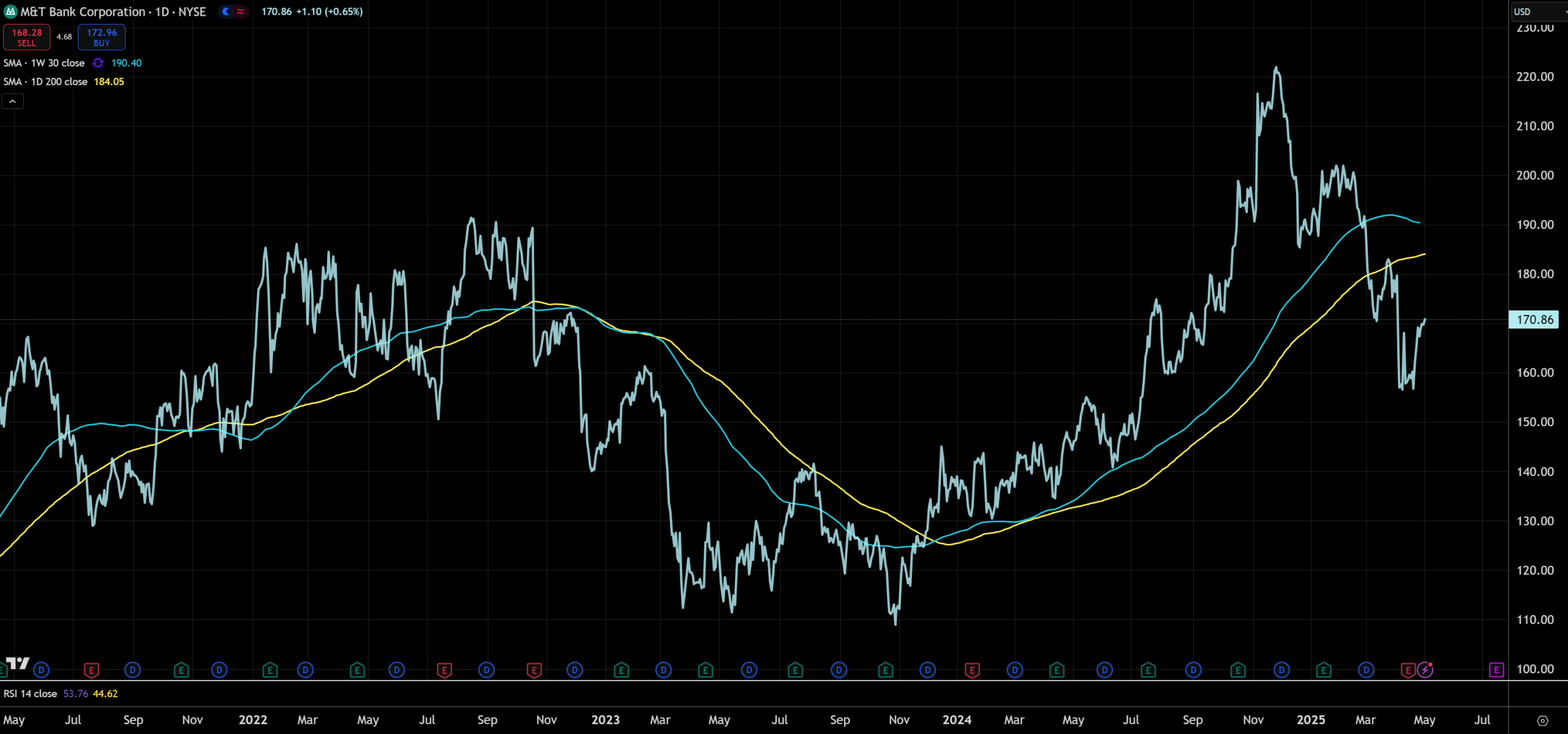Click the RSI value 44.62
This screenshot has width=1568, height=734.
click(x=105, y=694)
